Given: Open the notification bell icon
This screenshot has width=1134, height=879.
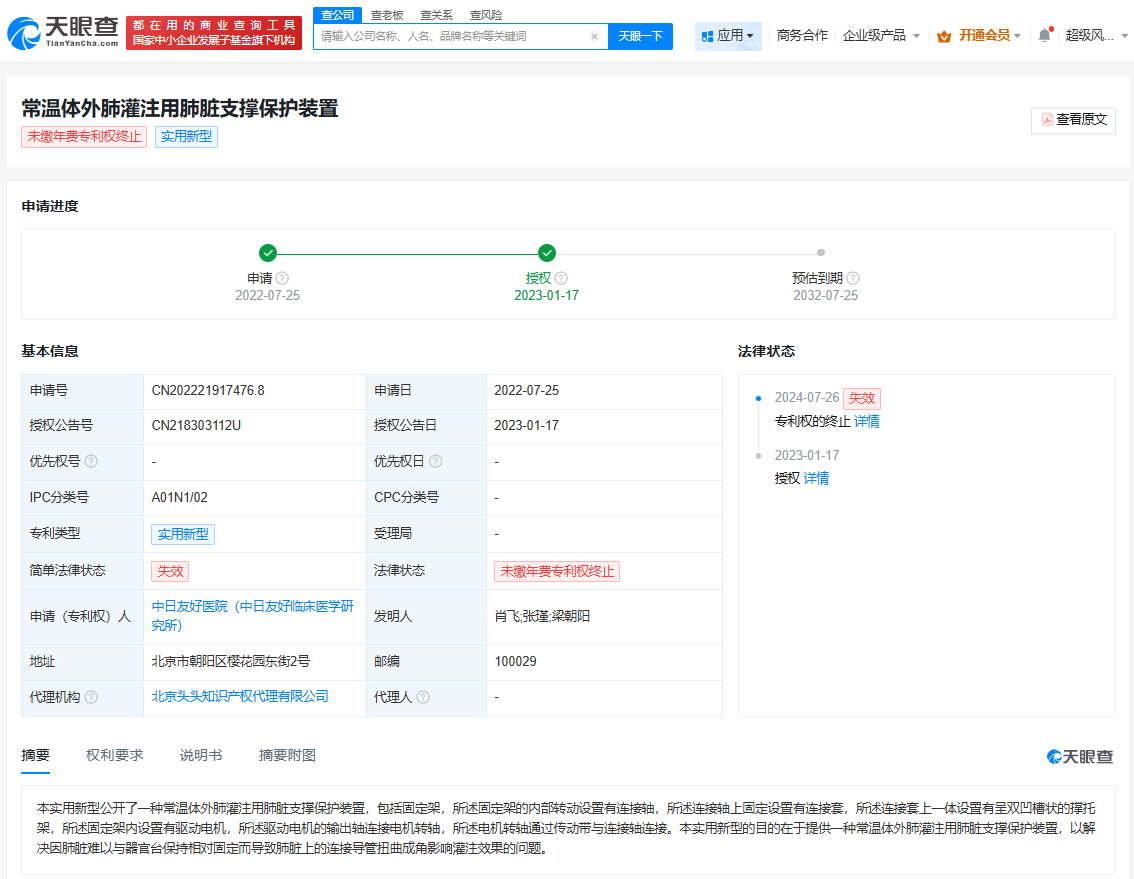Looking at the screenshot, I should 1043,33.
